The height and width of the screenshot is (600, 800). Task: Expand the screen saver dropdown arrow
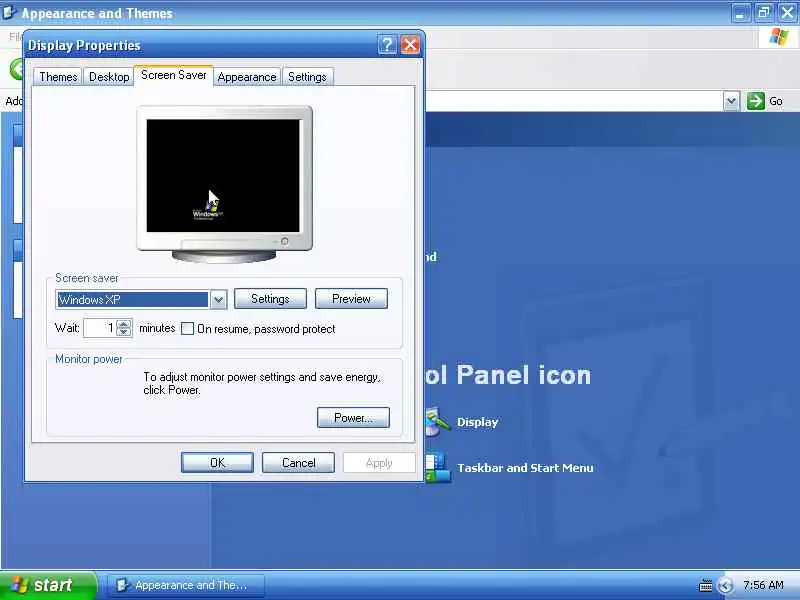point(218,299)
